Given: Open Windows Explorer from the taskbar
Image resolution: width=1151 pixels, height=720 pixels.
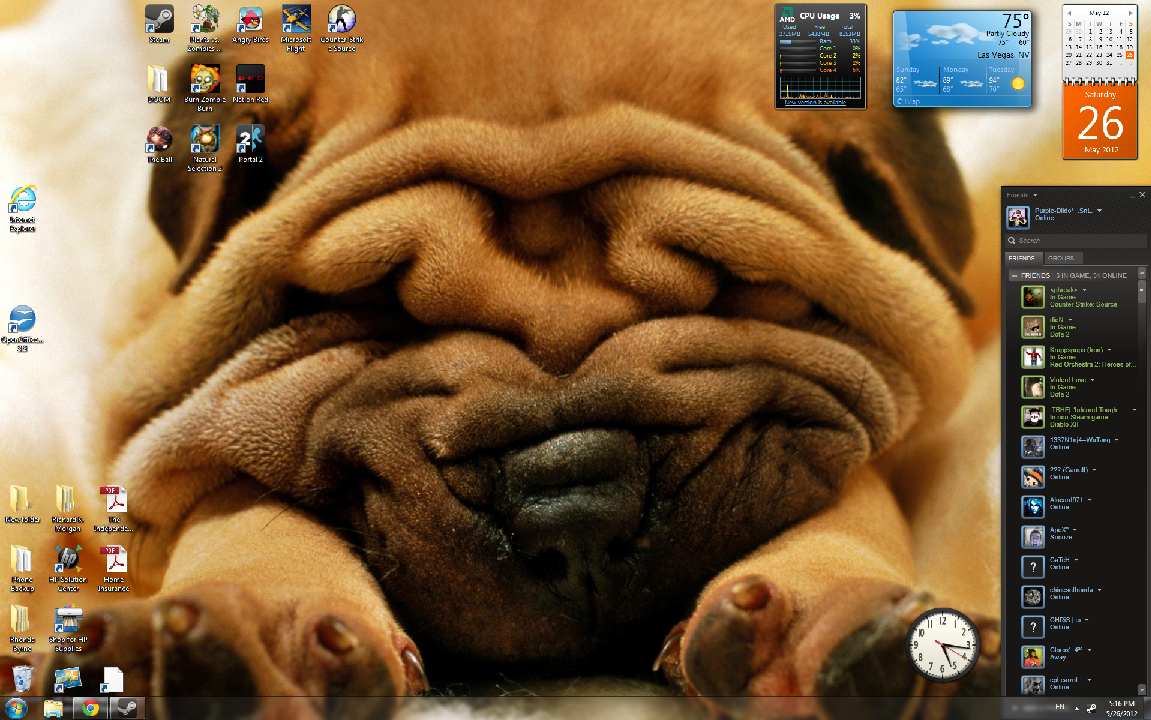Looking at the screenshot, I should coord(54,708).
